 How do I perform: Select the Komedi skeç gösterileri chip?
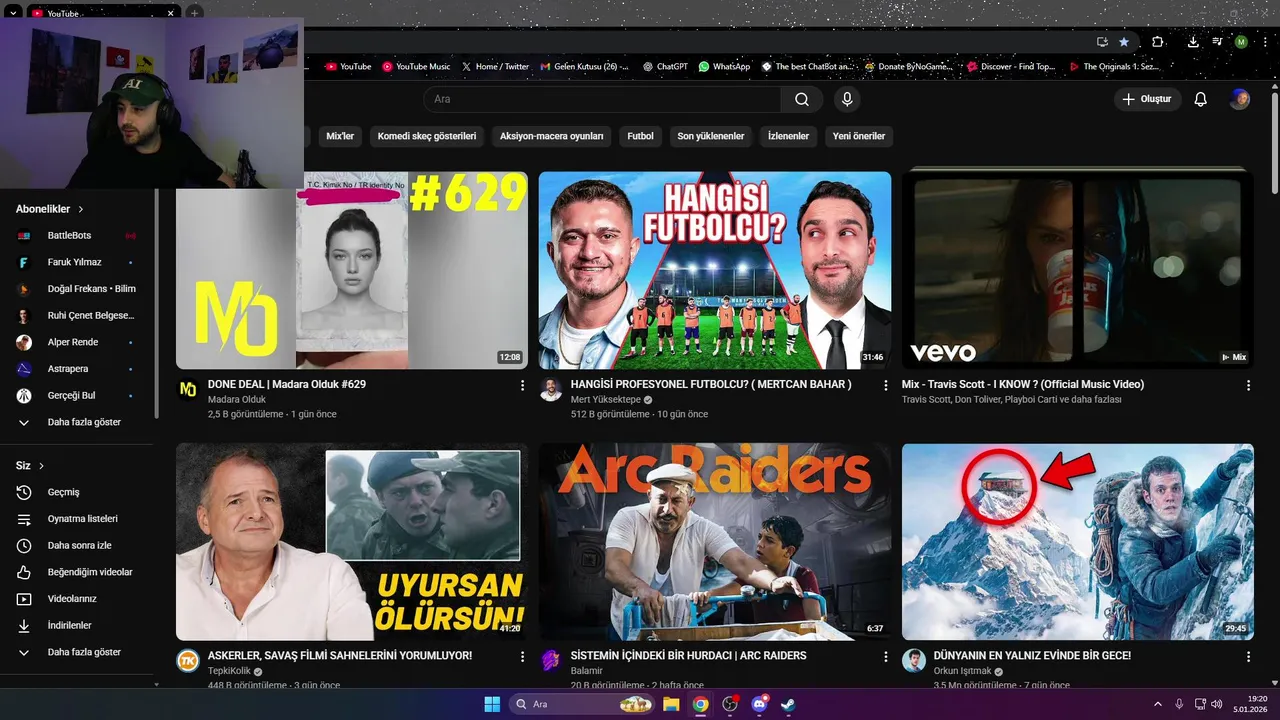(x=427, y=136)
